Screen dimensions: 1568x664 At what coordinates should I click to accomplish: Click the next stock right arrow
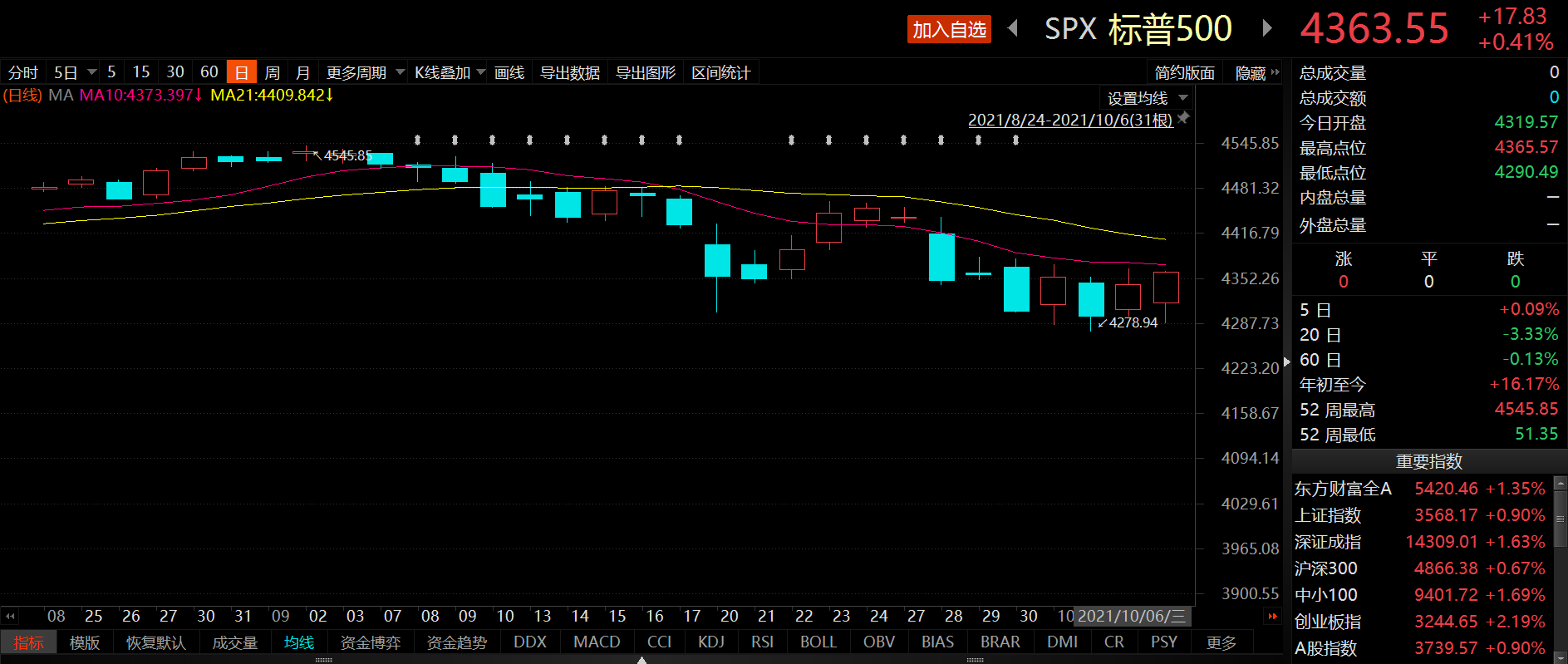pos(1266,28)
